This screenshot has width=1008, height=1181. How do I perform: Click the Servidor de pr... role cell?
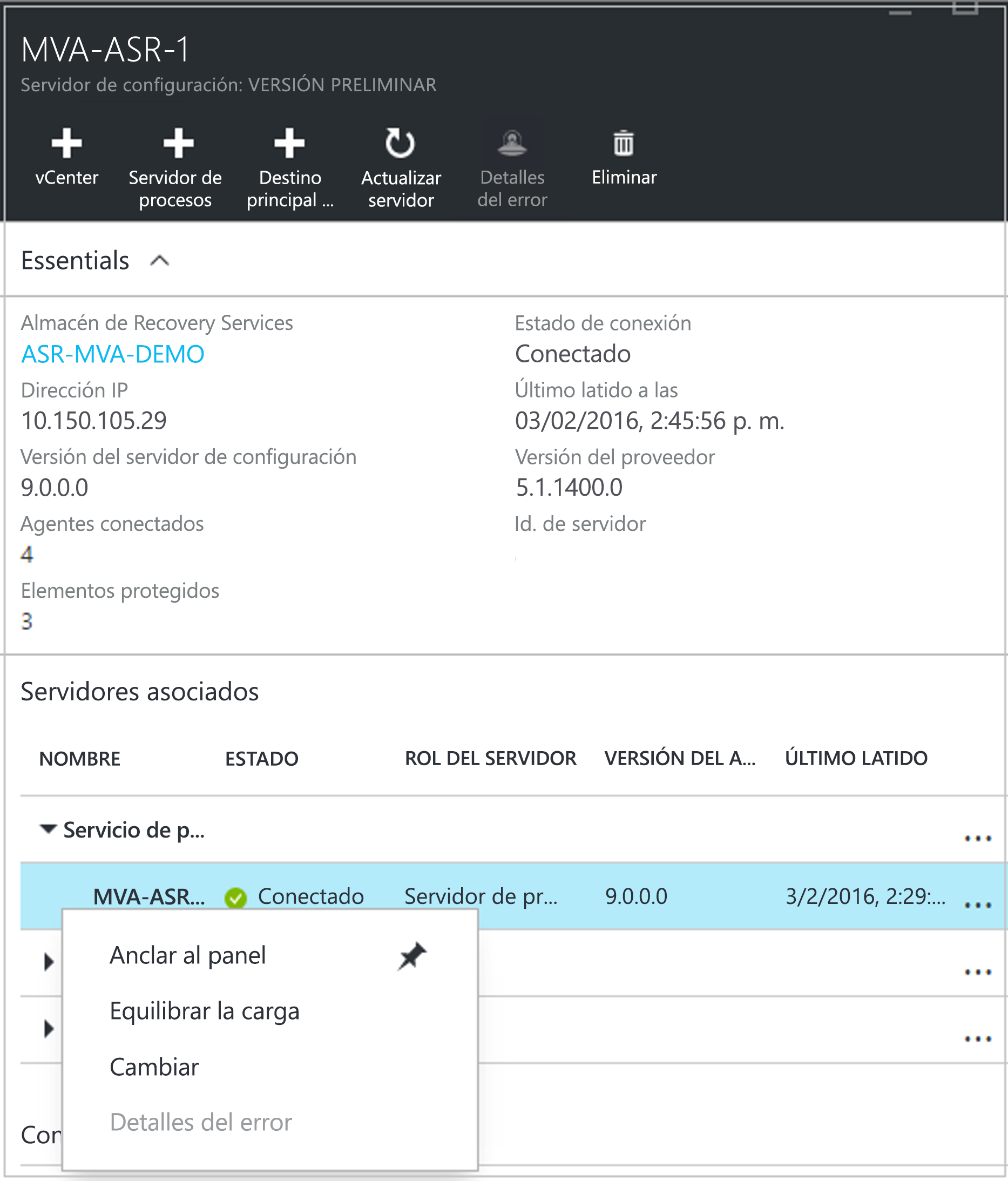[x=481, y=896]
